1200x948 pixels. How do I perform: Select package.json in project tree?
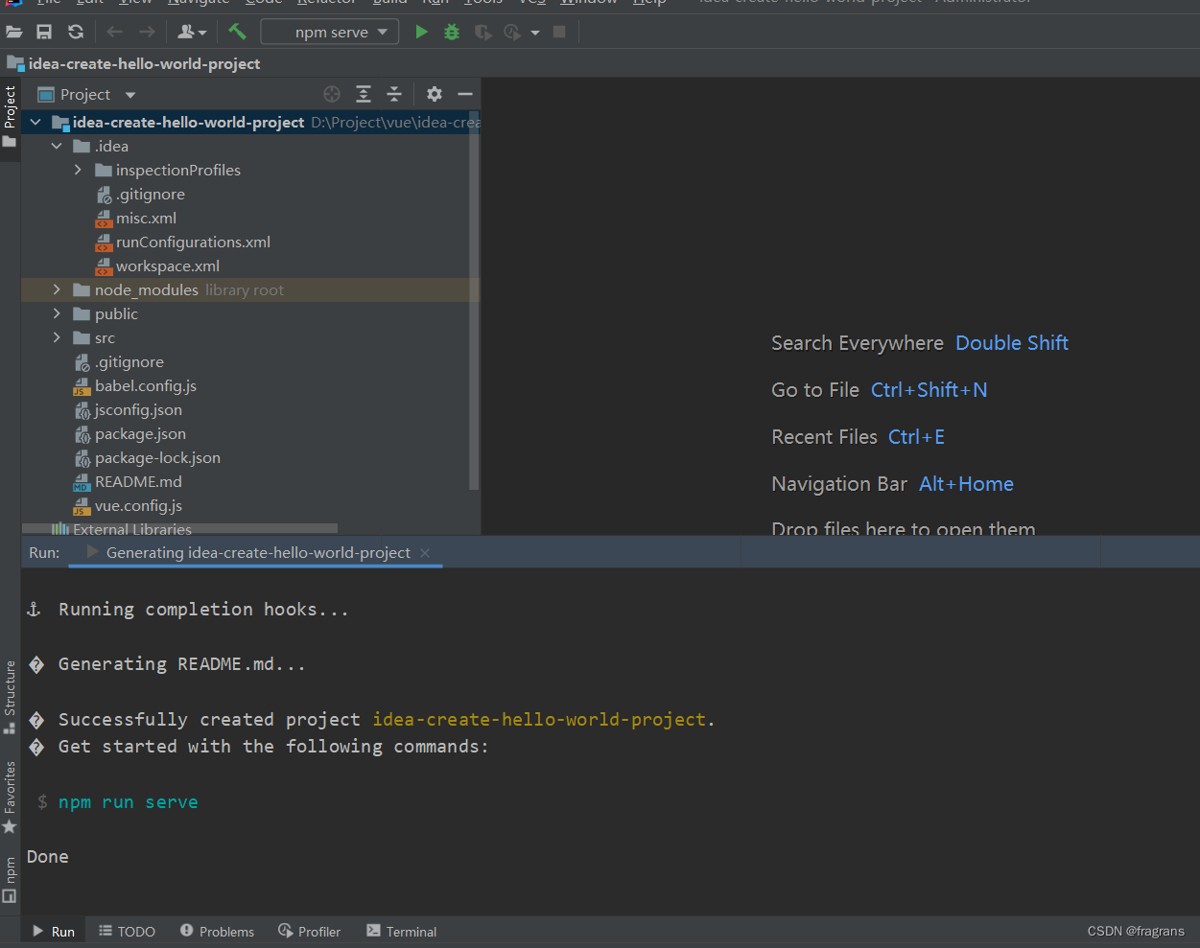[x=140, y=434]
